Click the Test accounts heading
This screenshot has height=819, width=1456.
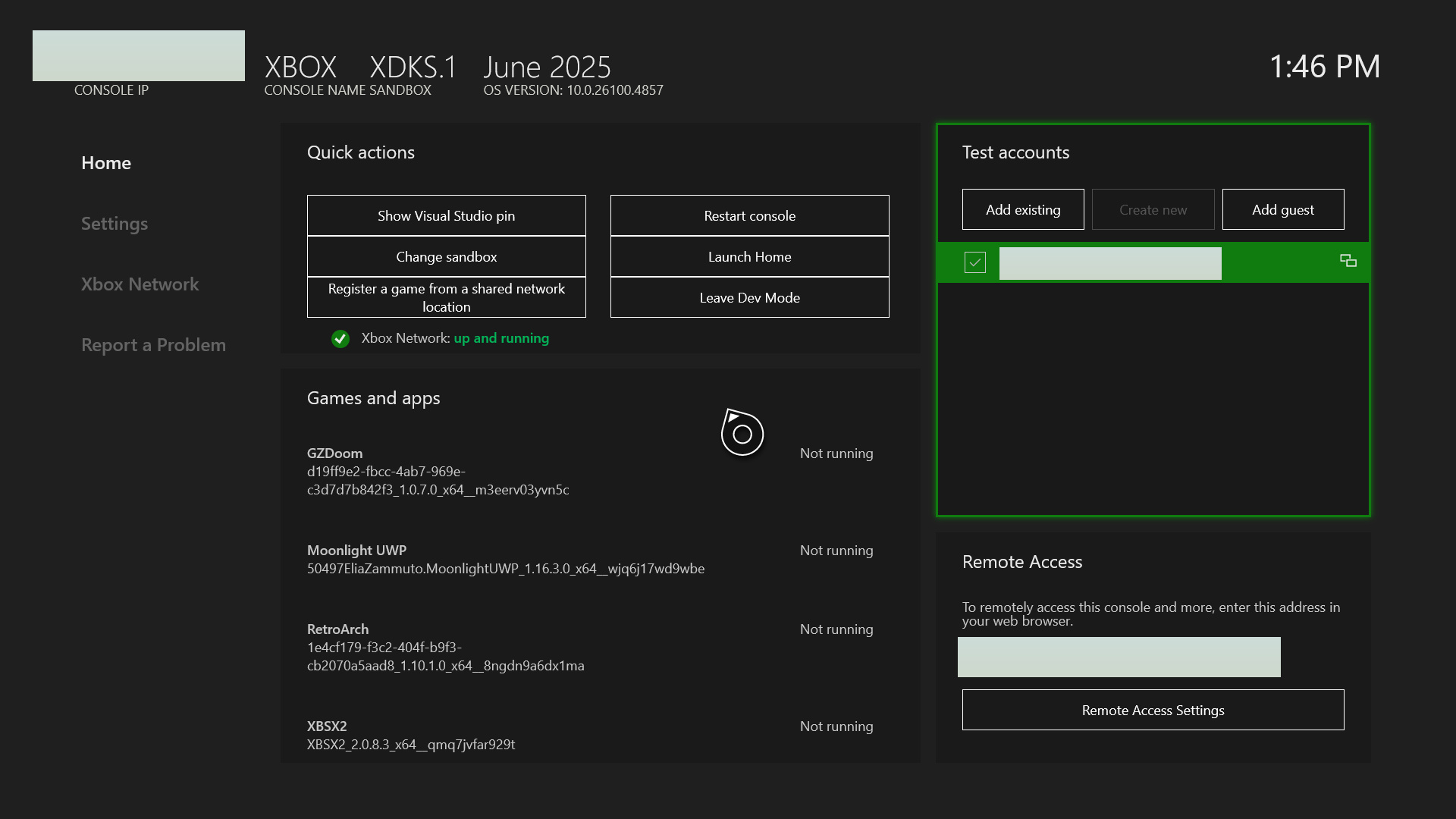tap(1016, 152)
